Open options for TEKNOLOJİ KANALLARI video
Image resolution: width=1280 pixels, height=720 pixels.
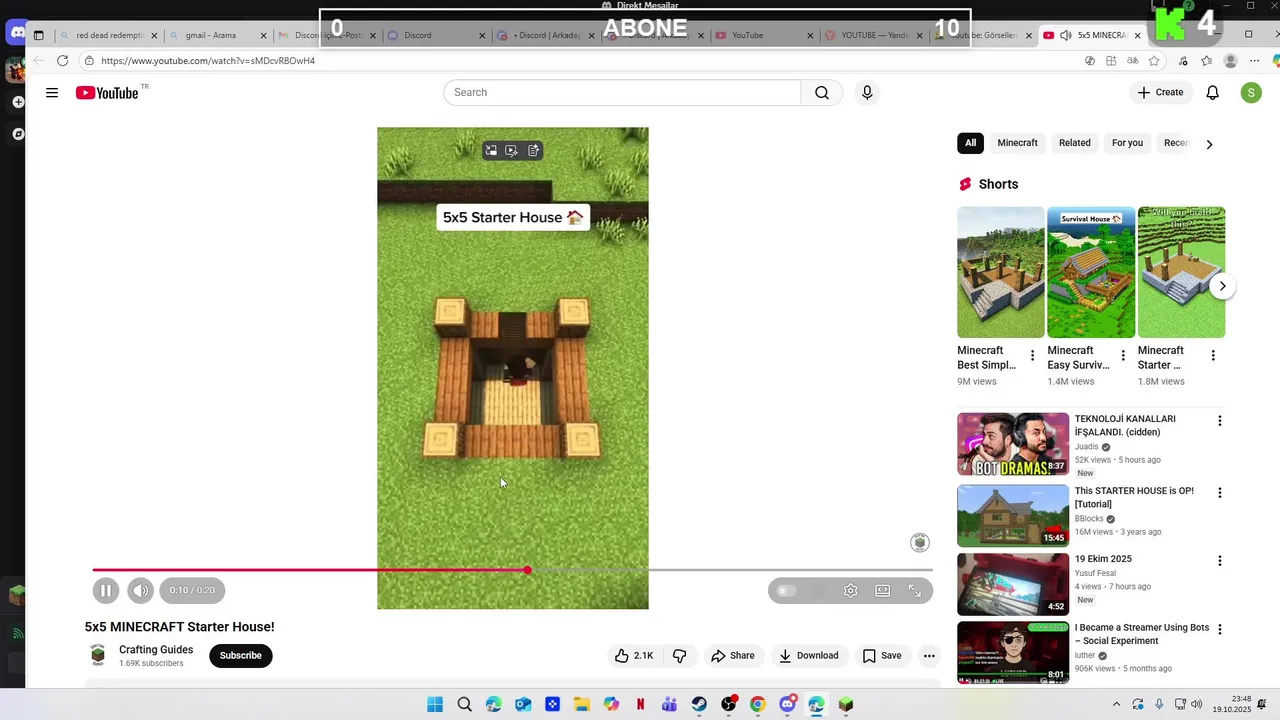click(x=1219, y=421)
